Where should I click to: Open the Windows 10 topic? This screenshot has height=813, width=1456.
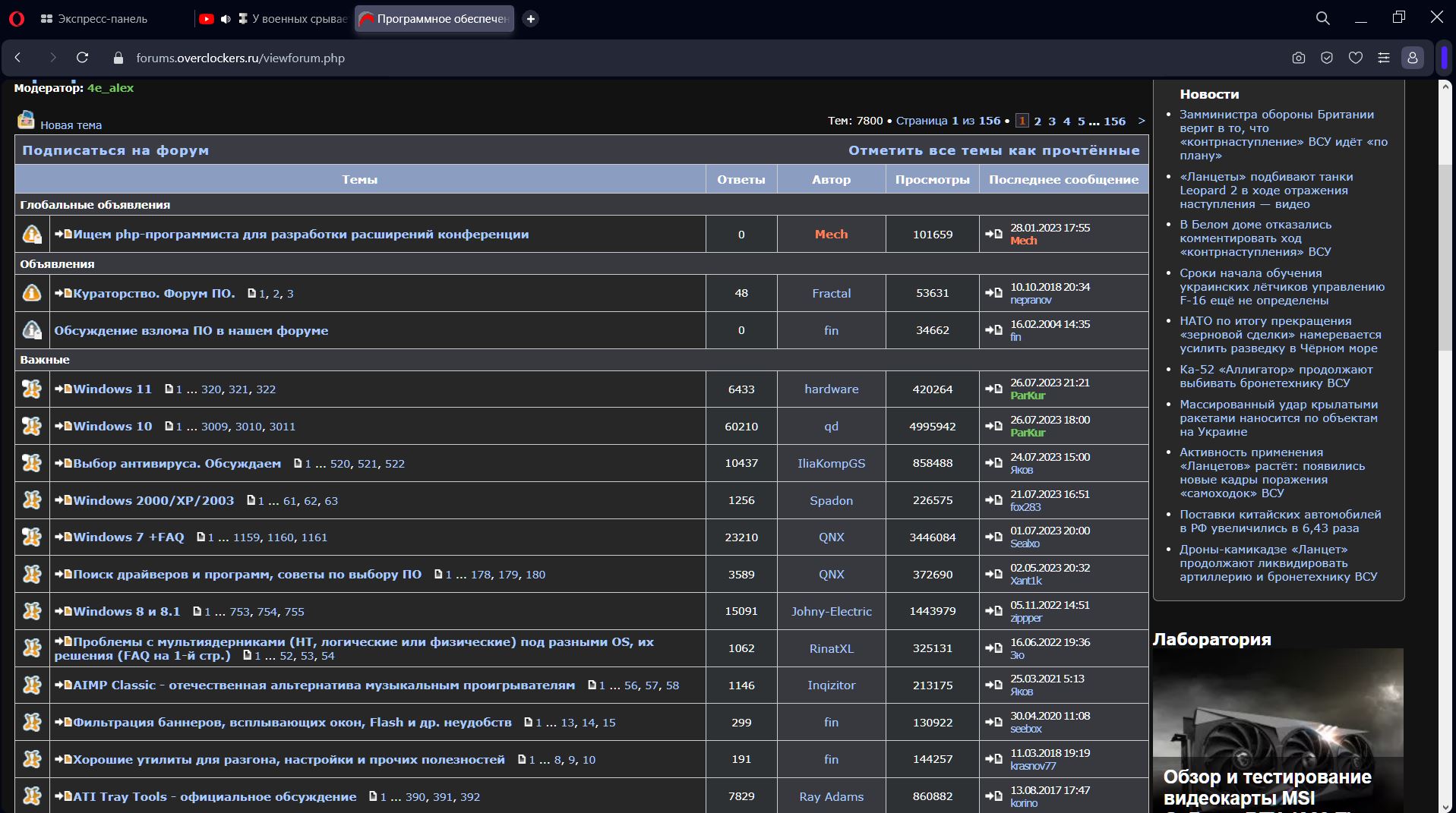click(112, 427)
